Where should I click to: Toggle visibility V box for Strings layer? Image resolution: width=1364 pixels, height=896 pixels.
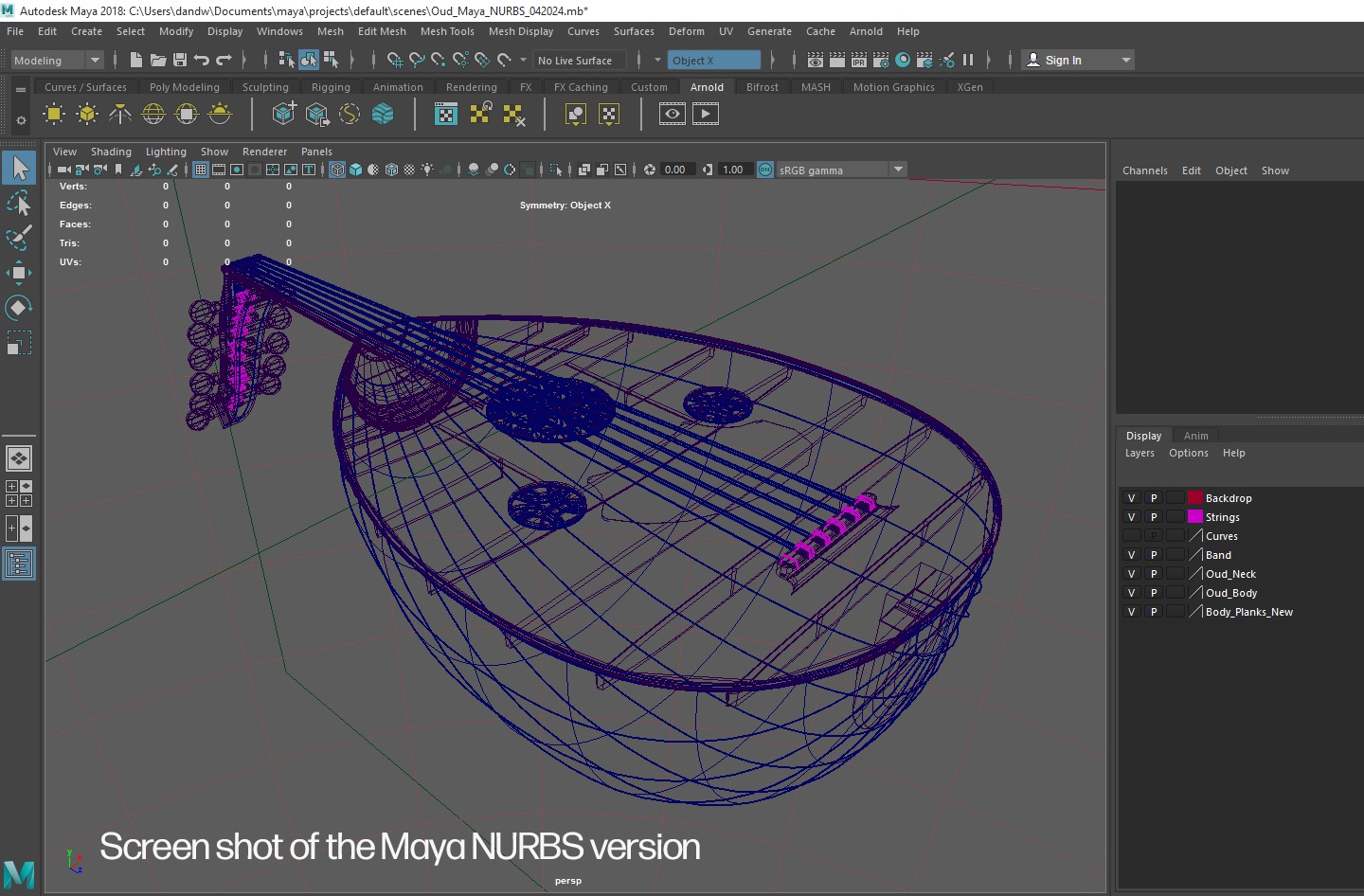click(x=1131, y=517)
